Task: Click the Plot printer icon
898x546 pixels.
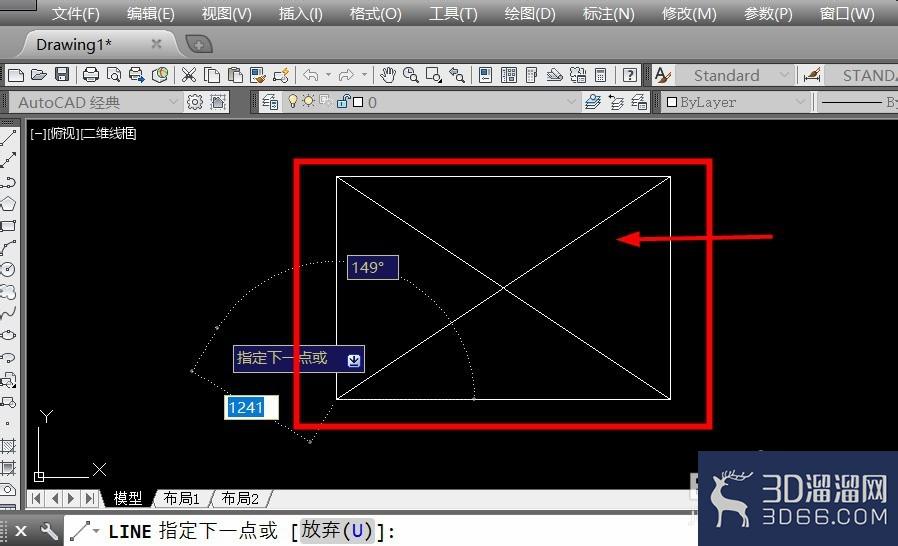Action: tap(90, 75)
